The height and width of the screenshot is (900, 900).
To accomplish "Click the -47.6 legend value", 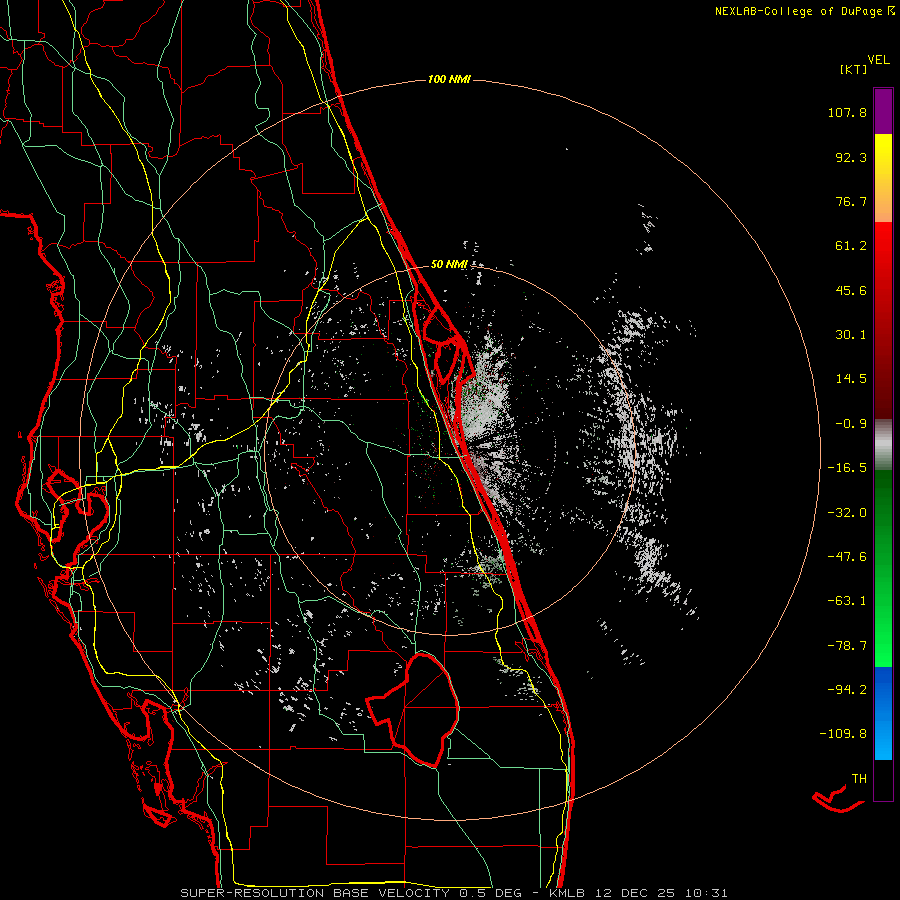I will (847, 557).
